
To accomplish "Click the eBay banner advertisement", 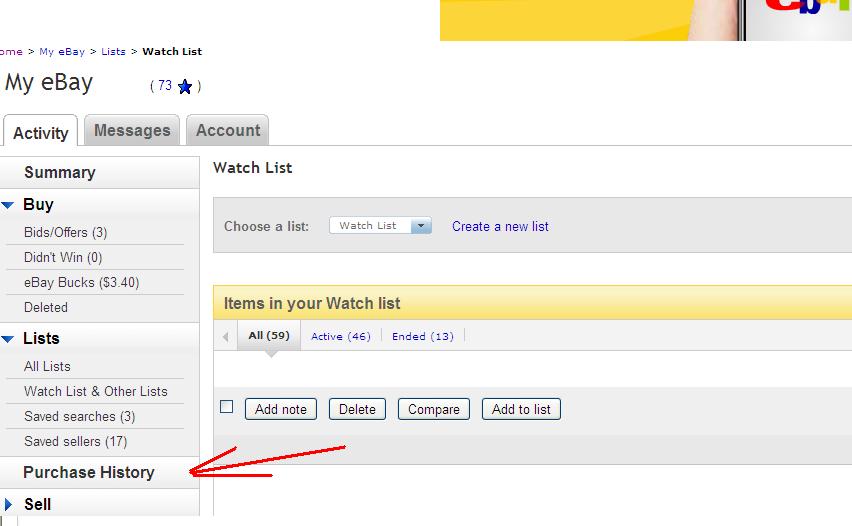I will pos(646,20).
